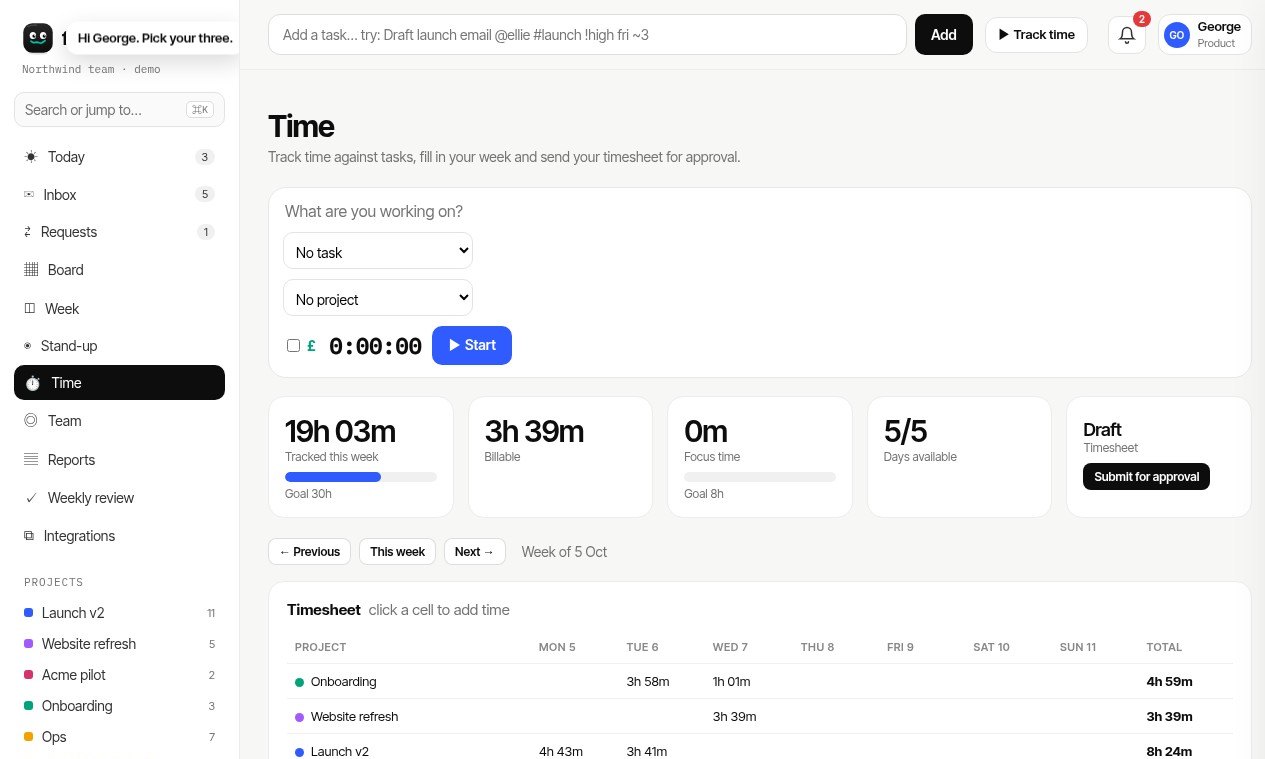Screen dimensions: 1265x759
Task: Open the Week view
Action: click(119, 309)
